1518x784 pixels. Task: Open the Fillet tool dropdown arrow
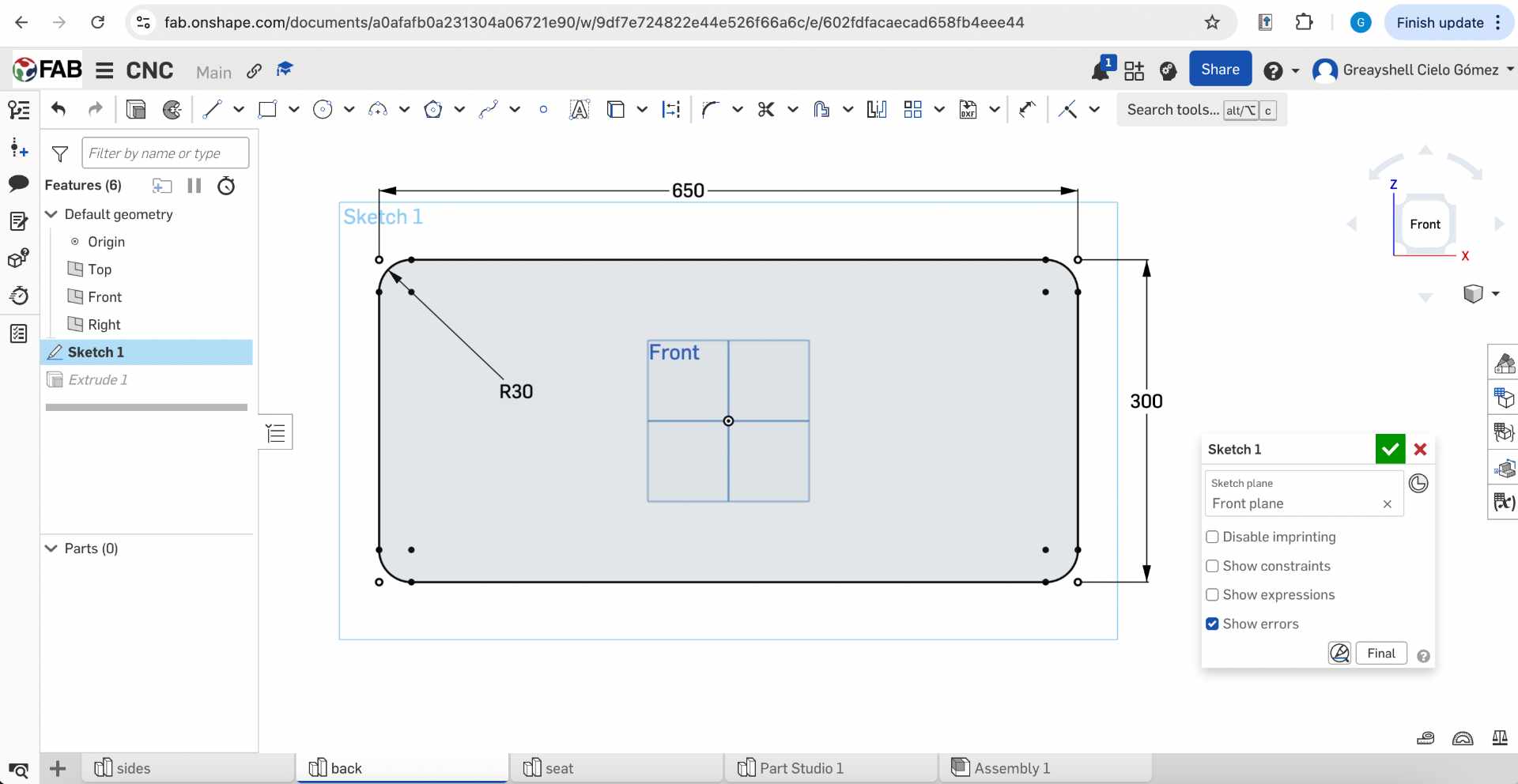tap(738, 109)
